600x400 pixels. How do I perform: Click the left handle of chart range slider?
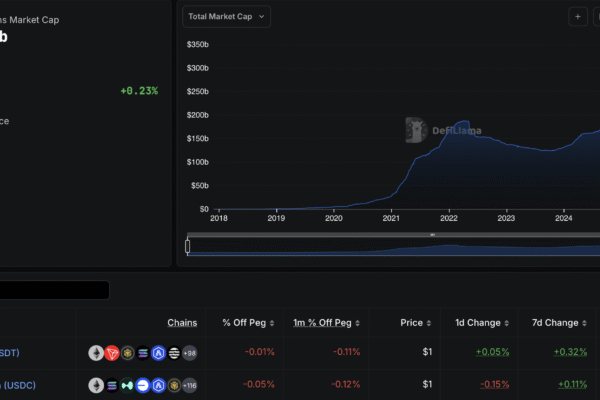click(x=187, y=246)
